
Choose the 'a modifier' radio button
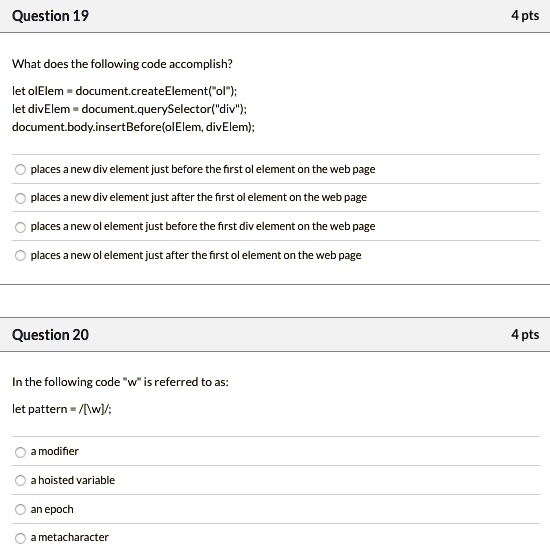pos(20,452)
